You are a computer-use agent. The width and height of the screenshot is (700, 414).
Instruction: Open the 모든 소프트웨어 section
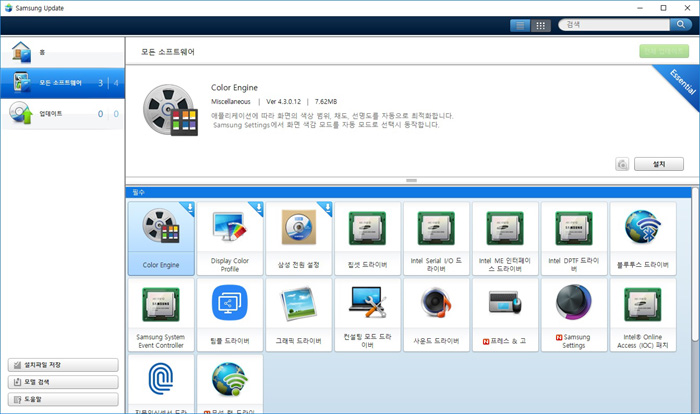62,83
